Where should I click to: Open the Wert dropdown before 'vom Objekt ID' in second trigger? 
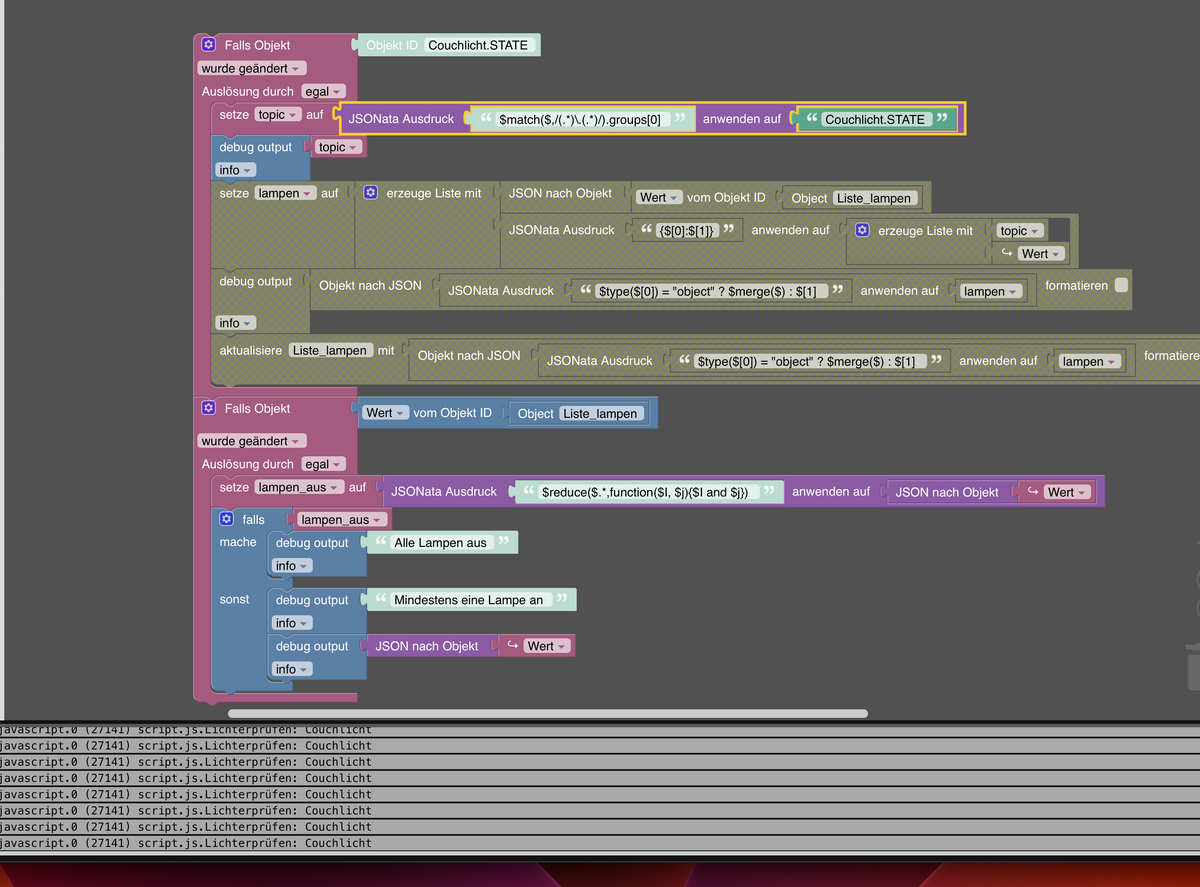click(x=386, y=412)
